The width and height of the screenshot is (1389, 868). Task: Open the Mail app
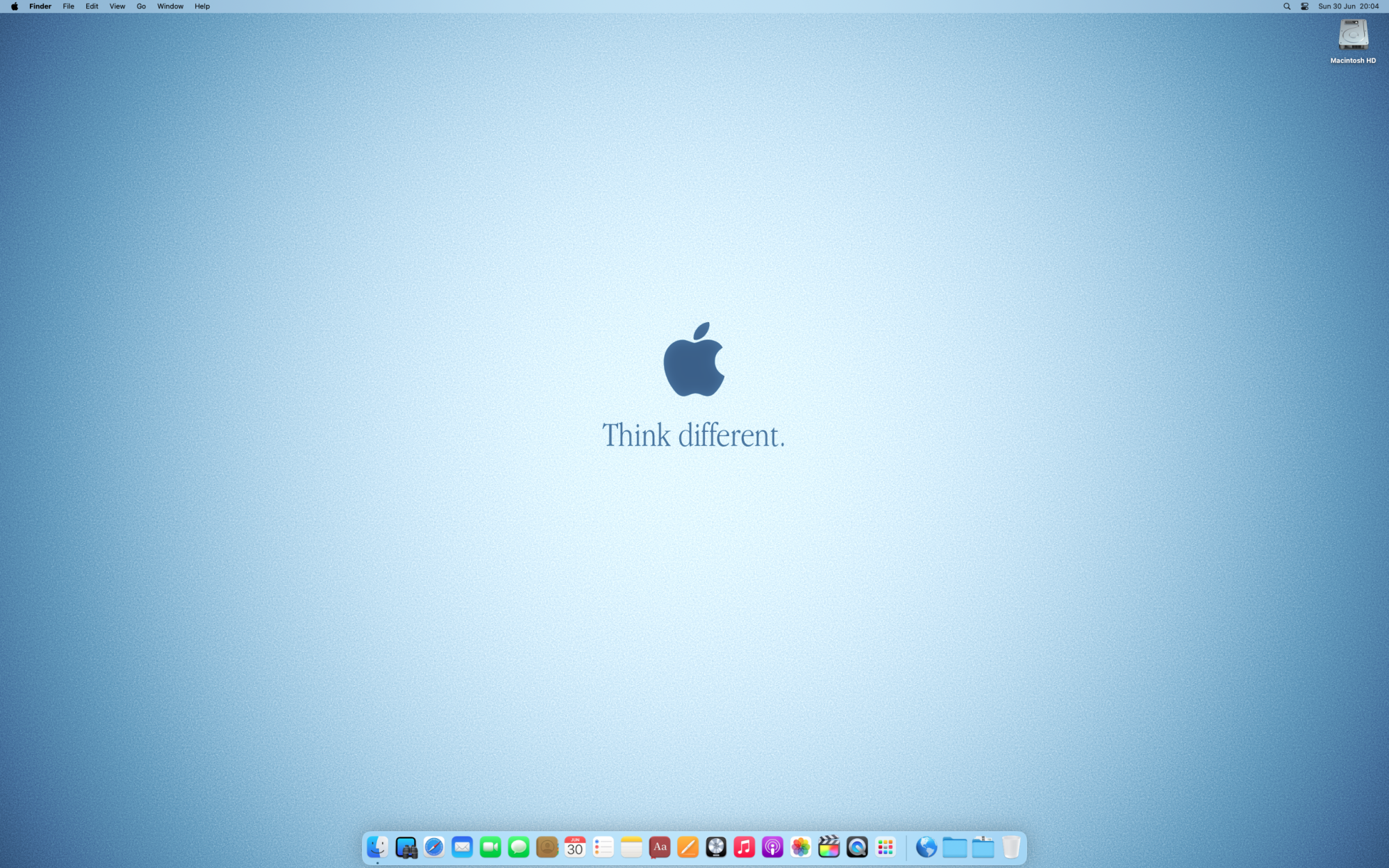[463, 847]
